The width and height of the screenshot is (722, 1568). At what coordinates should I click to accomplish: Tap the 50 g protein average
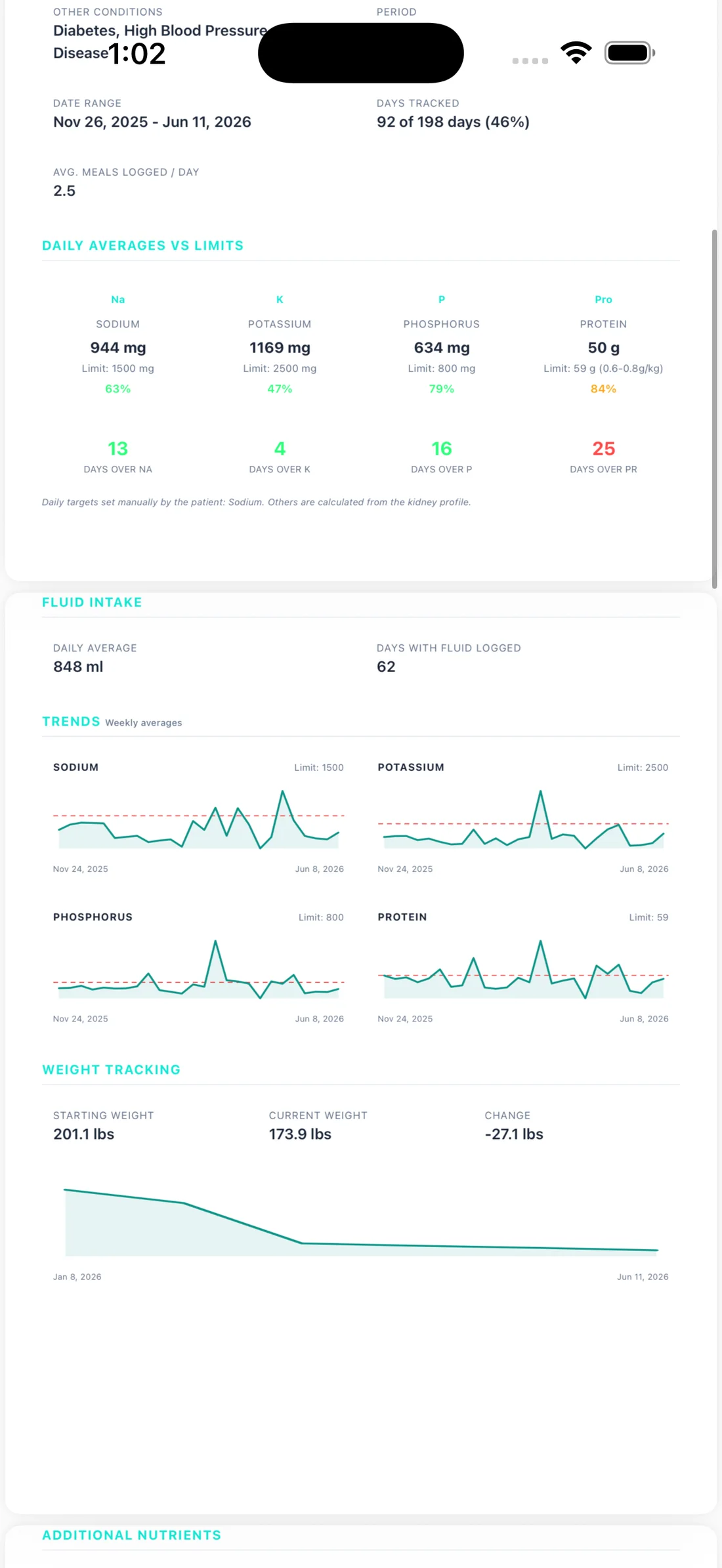(x=603, y=348)
